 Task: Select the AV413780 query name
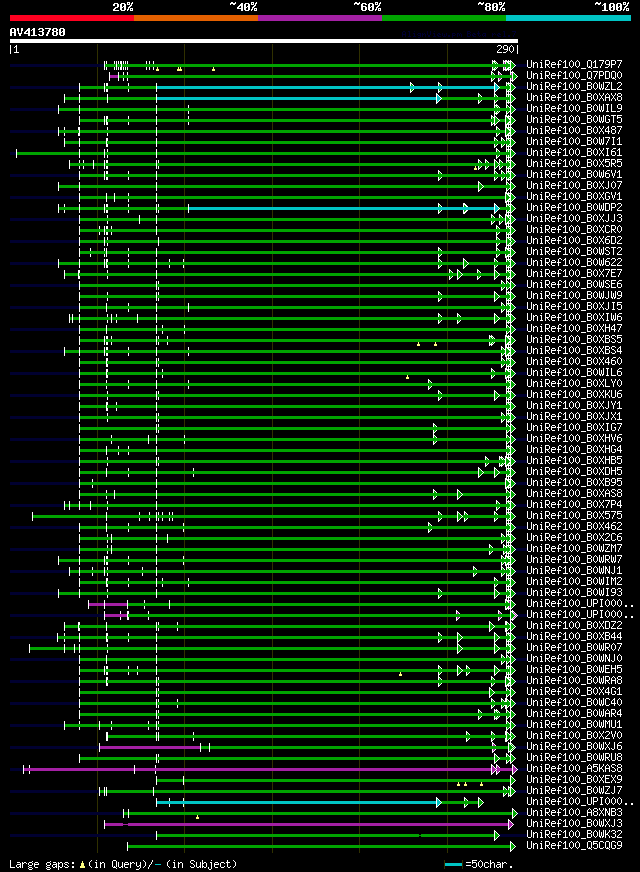[x=37, y=32]
